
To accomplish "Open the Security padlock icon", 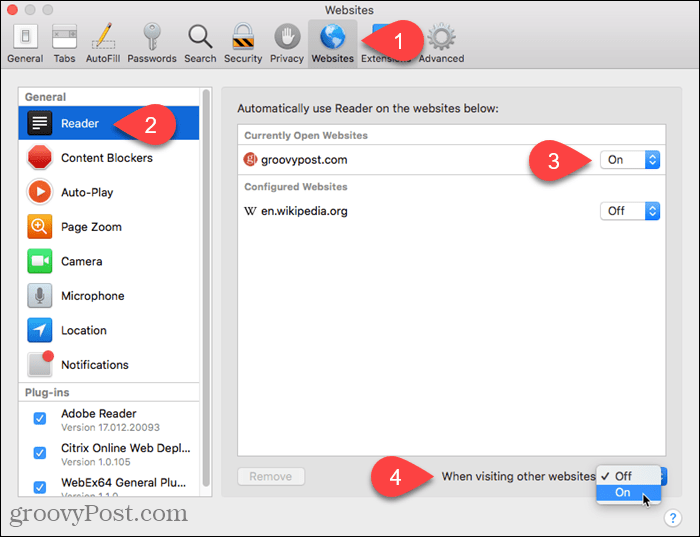I will [x=243, y=36].
